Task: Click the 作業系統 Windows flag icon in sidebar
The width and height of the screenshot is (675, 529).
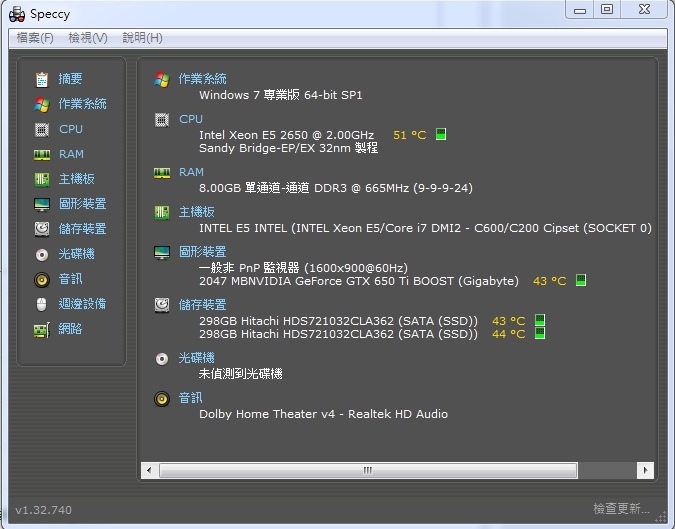Action: click(x=42, y=104)
